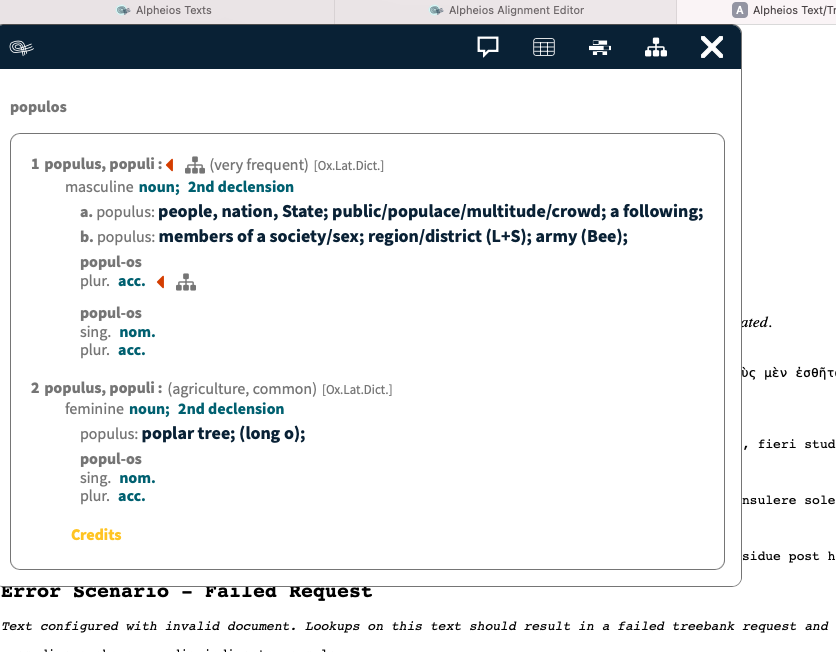Click the nom. link under popul-os
836x652 pixels.
coord(137,332)
